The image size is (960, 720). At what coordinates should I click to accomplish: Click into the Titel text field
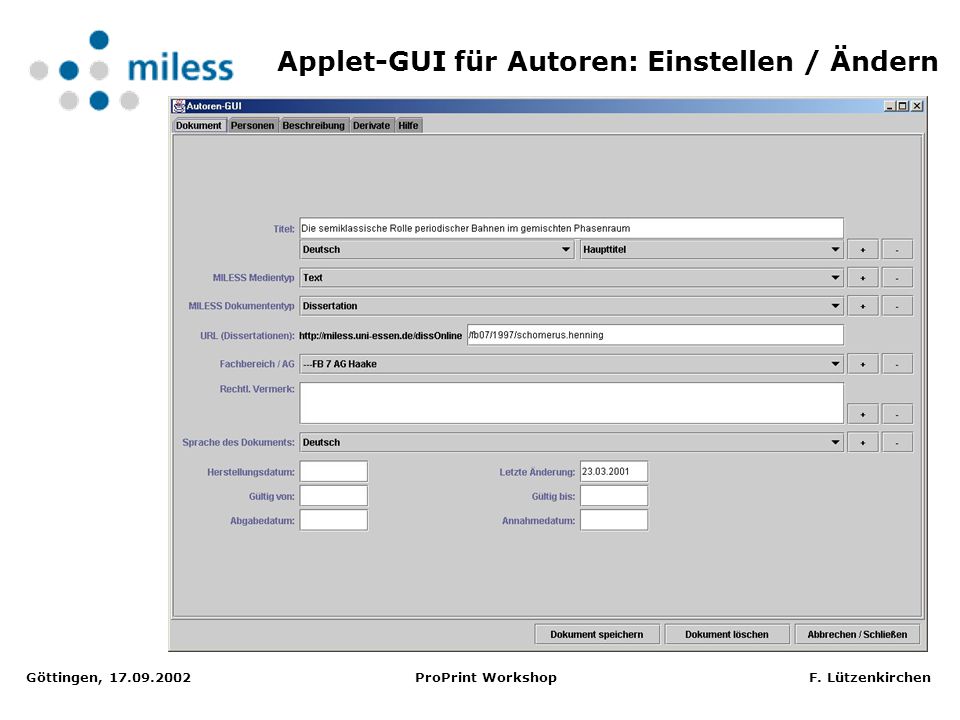point(571,228)
